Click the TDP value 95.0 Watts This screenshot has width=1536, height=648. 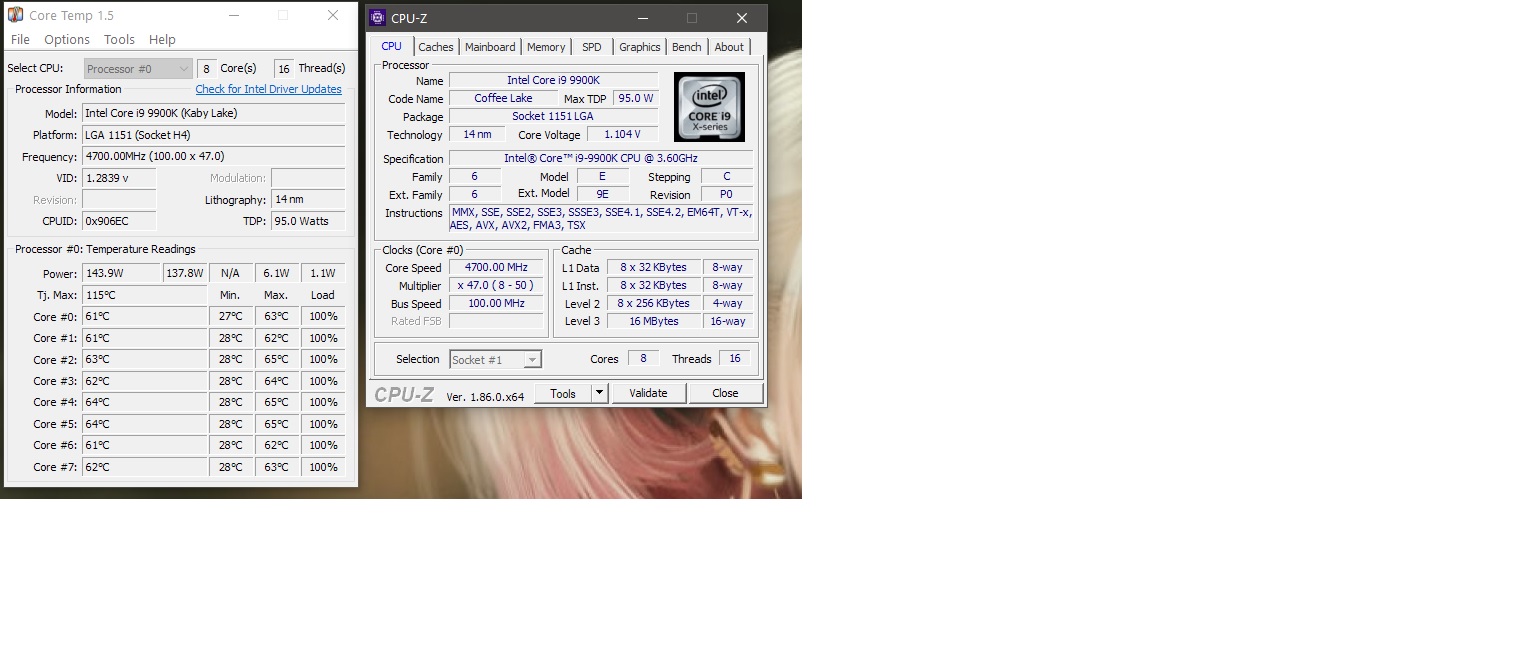(308, 221)
